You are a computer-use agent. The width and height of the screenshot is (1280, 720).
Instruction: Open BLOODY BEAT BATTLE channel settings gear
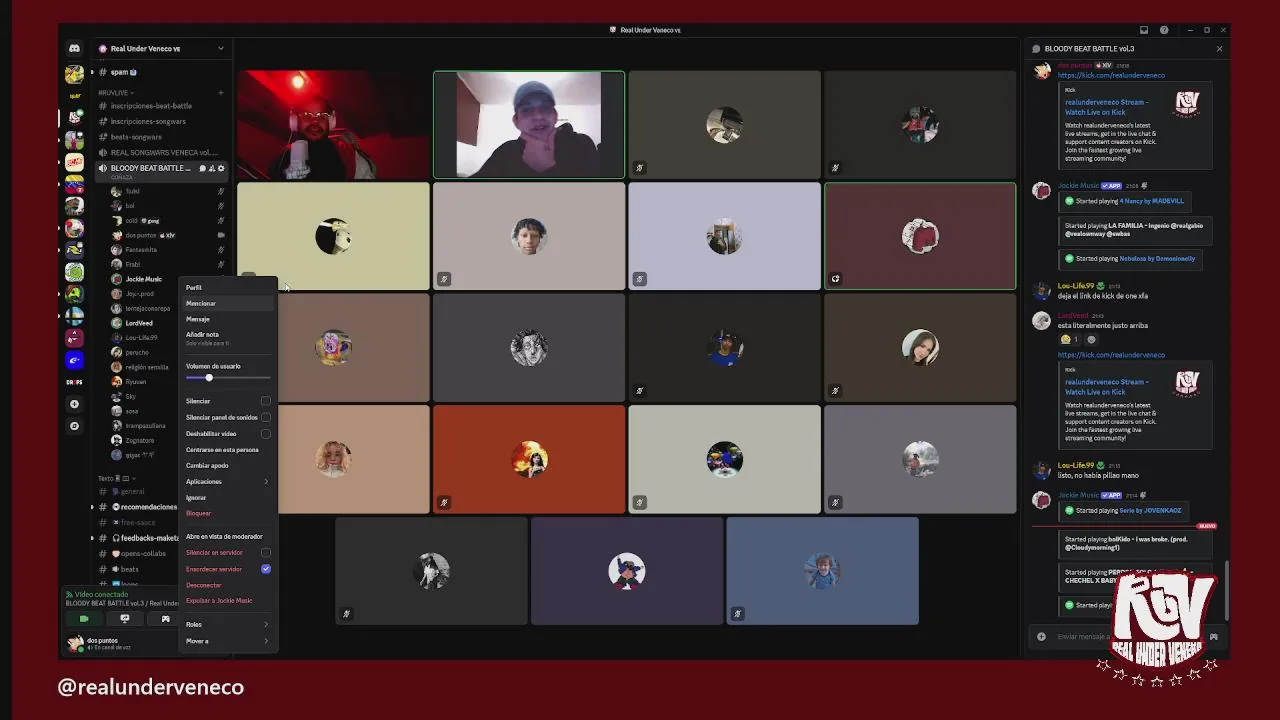[221, 168]
